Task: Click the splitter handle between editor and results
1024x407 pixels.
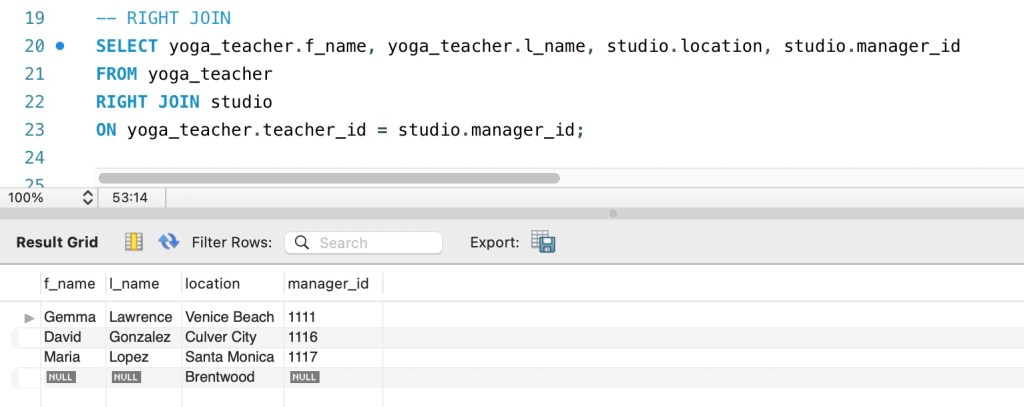Action: [x=613, y=213]
